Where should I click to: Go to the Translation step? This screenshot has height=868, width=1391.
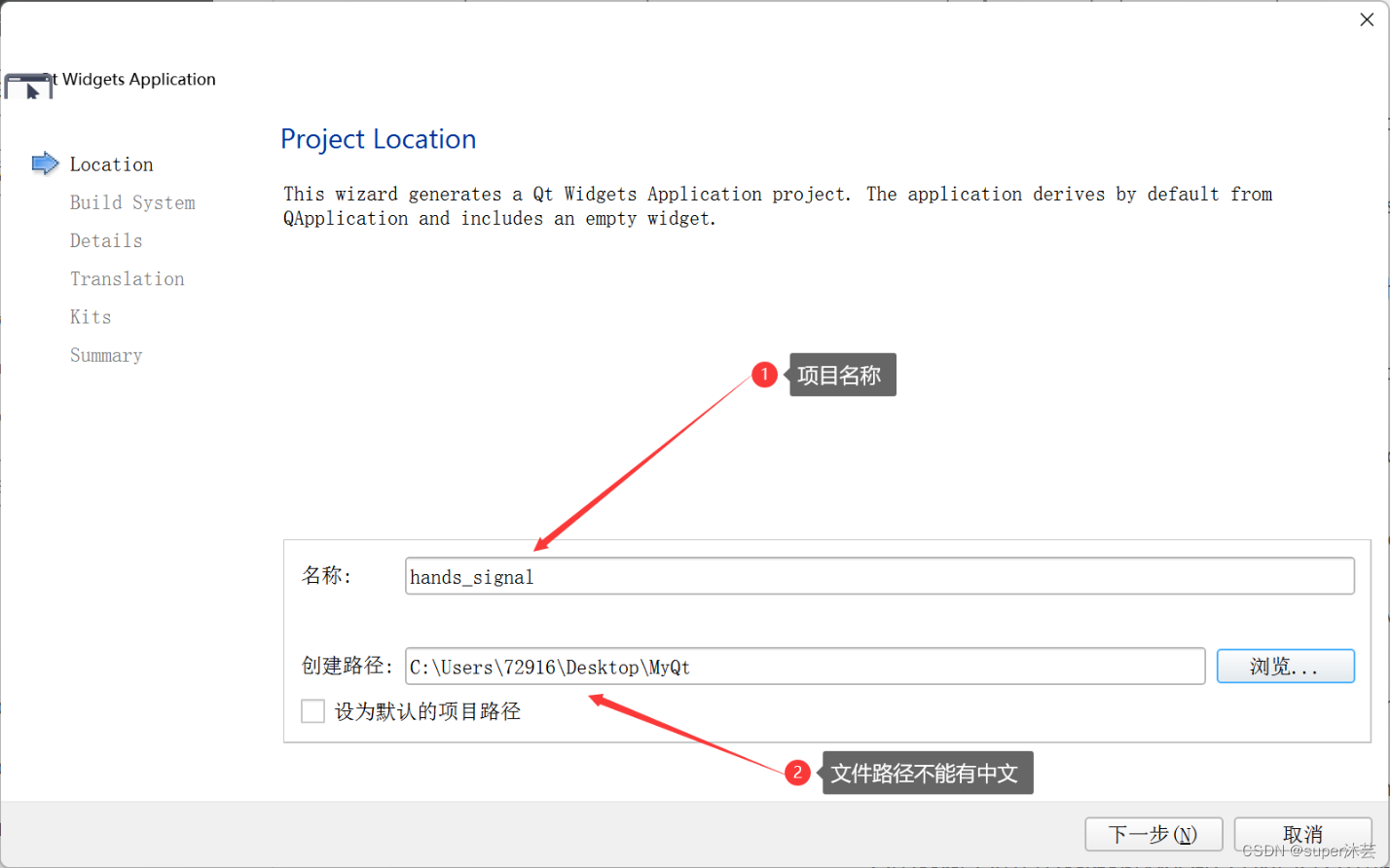127,278
